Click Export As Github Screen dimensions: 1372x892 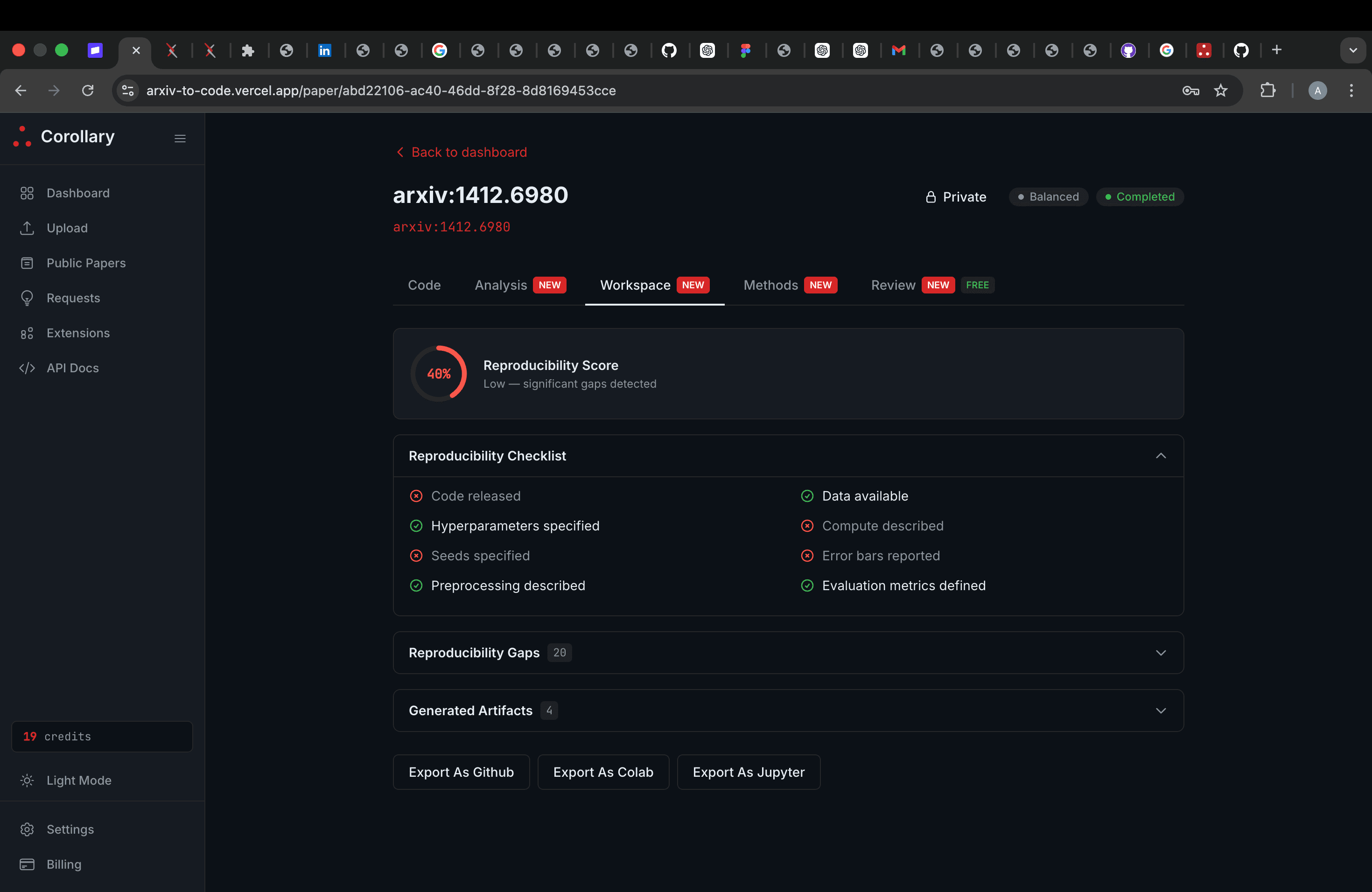(461, 772)
